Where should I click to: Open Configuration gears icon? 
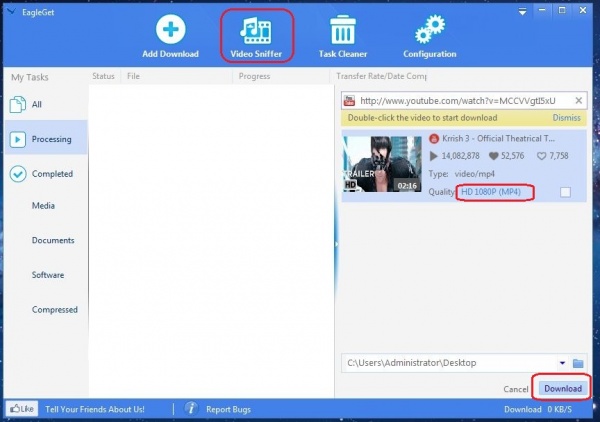pos(430,29)
